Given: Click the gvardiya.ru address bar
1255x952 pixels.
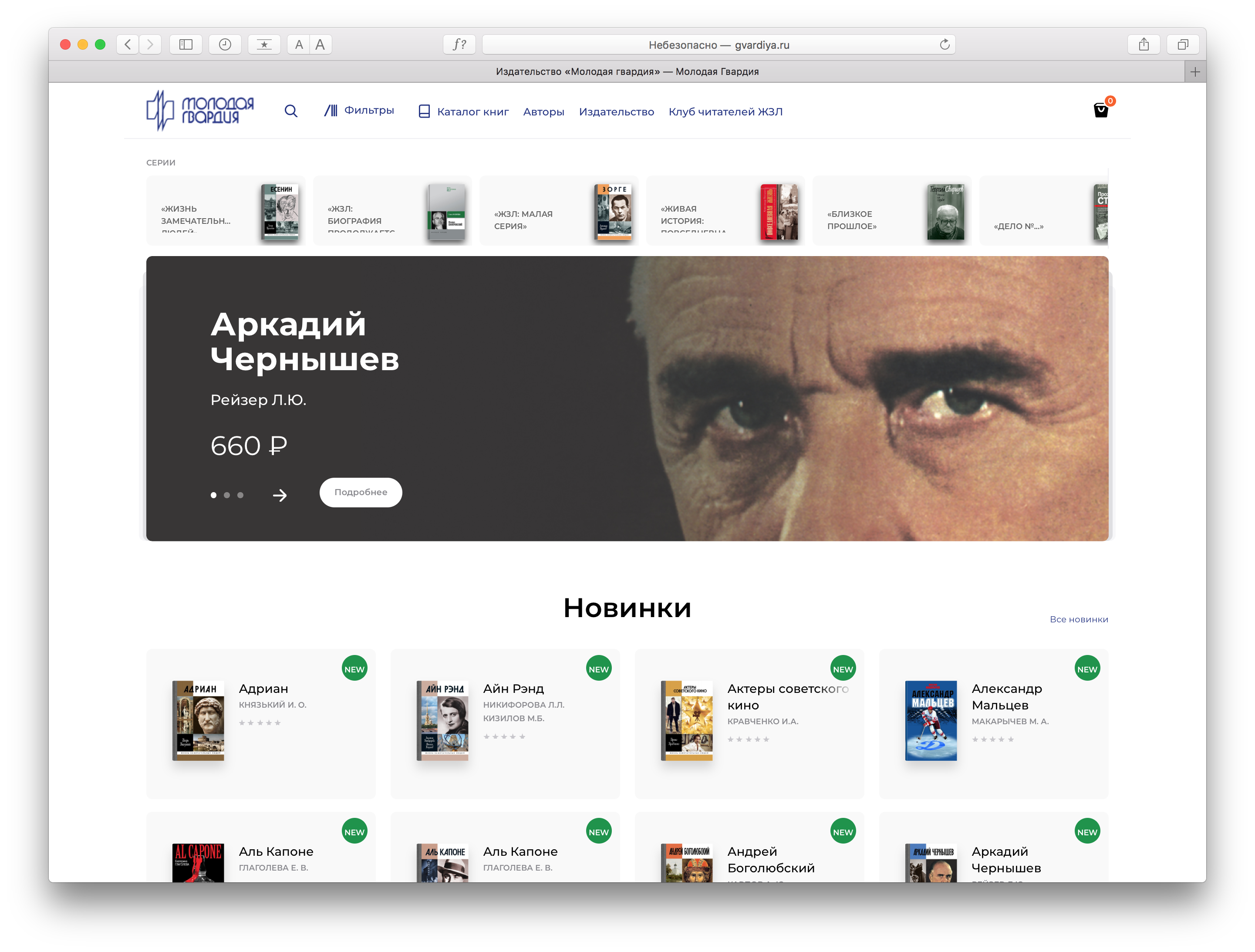Looking at the screenshot, I should [x=718, y=45].
